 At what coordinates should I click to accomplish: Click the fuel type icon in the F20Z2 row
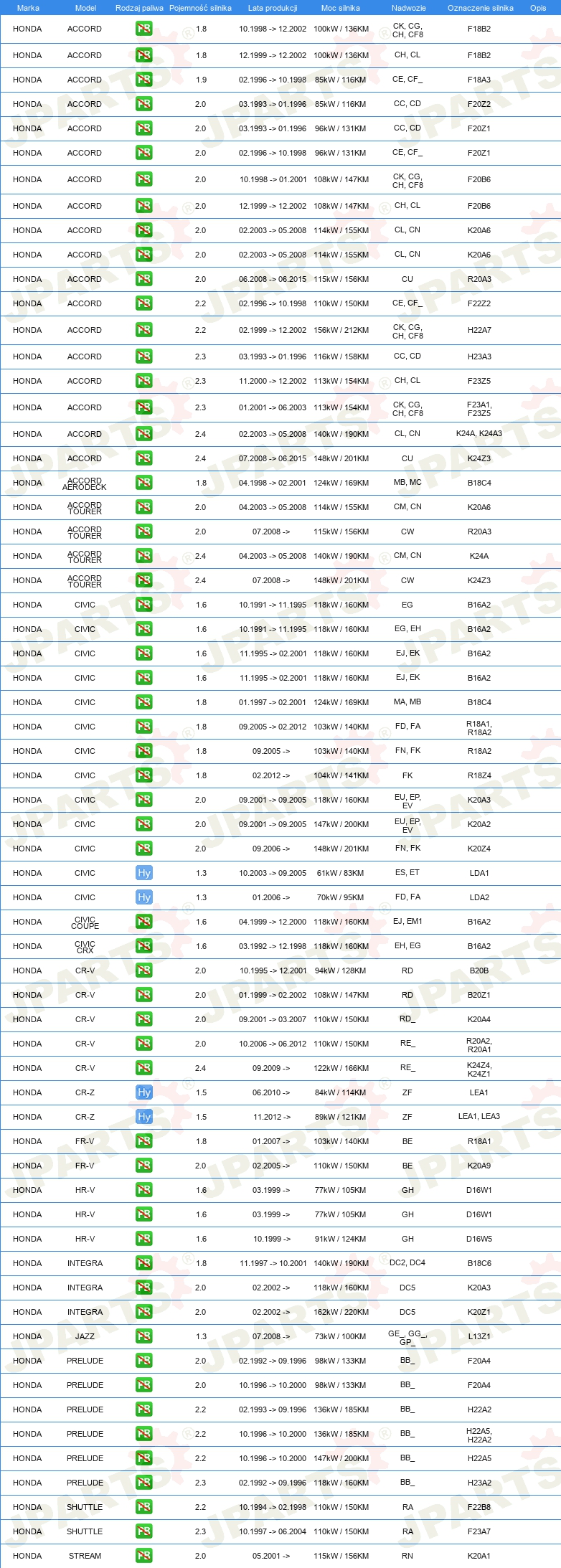144,104
